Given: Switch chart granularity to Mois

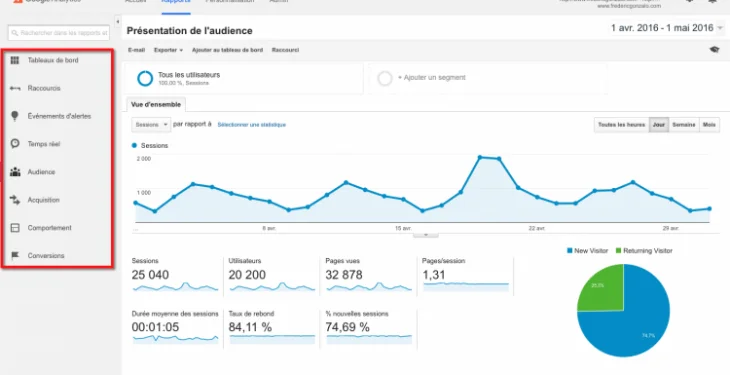Looking at the screenshot, I should coord(709,125).
